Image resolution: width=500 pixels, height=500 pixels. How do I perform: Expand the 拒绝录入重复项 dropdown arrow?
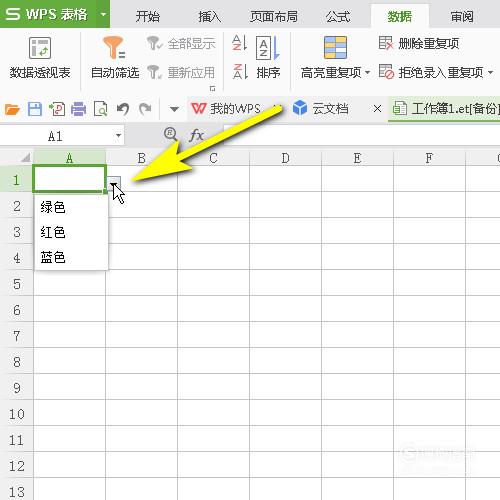coord(490,72)
